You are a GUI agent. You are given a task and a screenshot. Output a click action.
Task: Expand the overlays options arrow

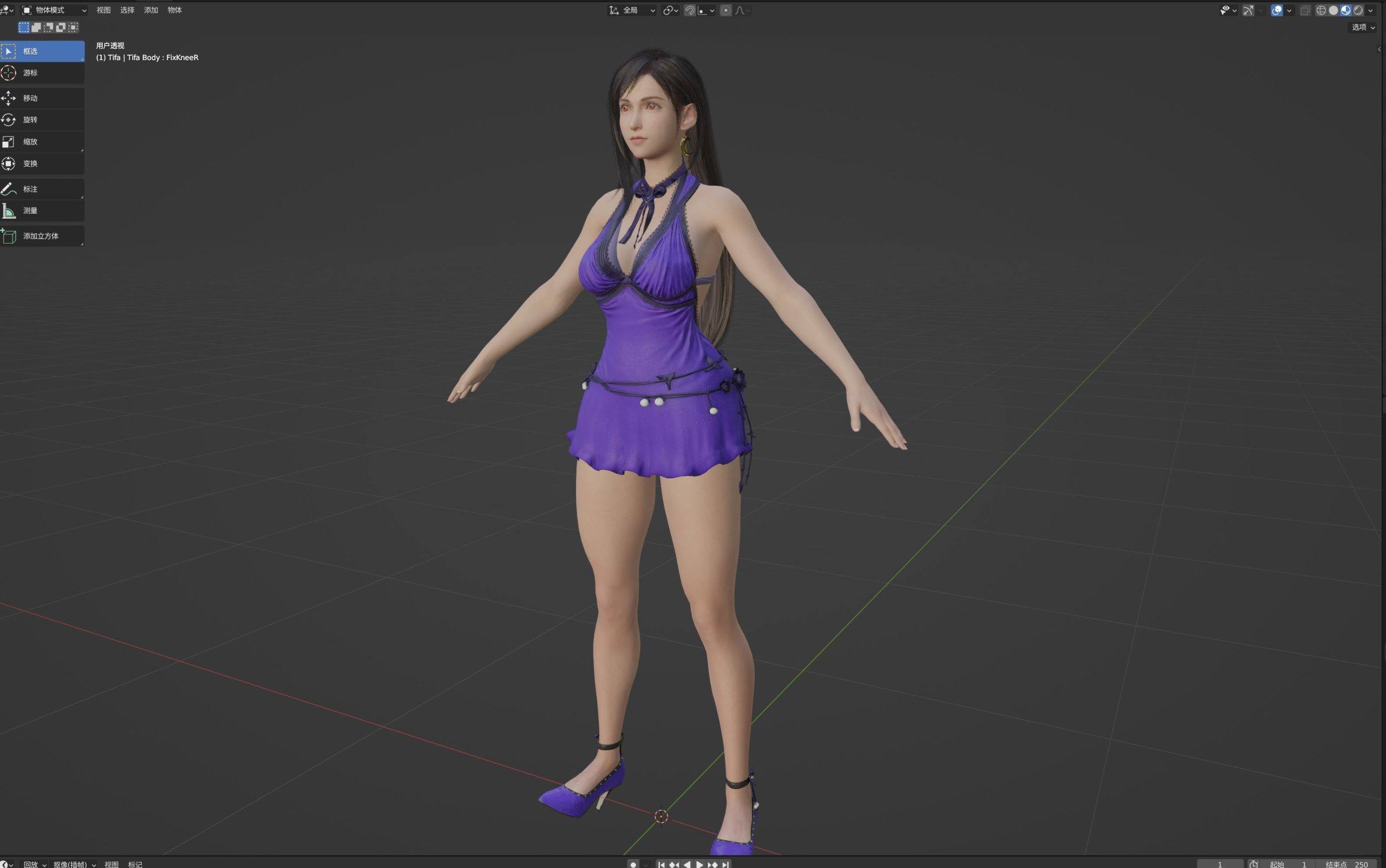click(x=1289, y=10)
